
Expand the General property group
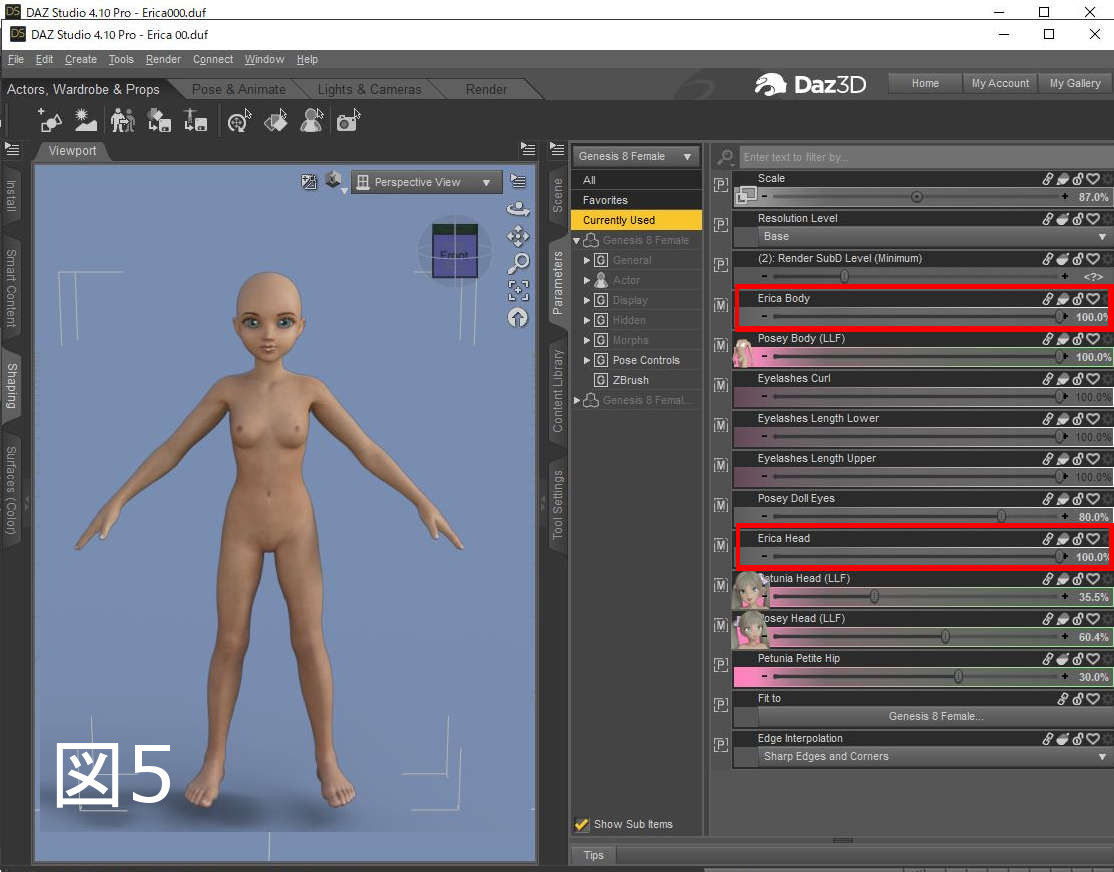pyautogui.click(x=587, y=260)
